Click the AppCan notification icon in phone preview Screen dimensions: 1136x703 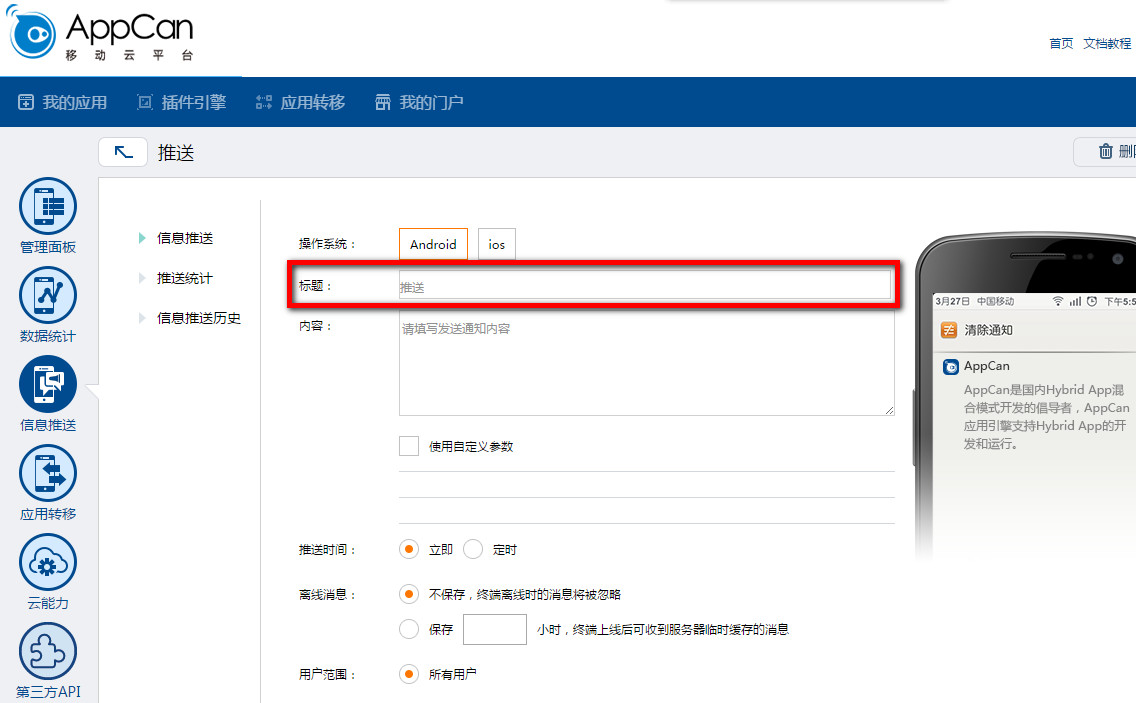(x=951, y=367)
